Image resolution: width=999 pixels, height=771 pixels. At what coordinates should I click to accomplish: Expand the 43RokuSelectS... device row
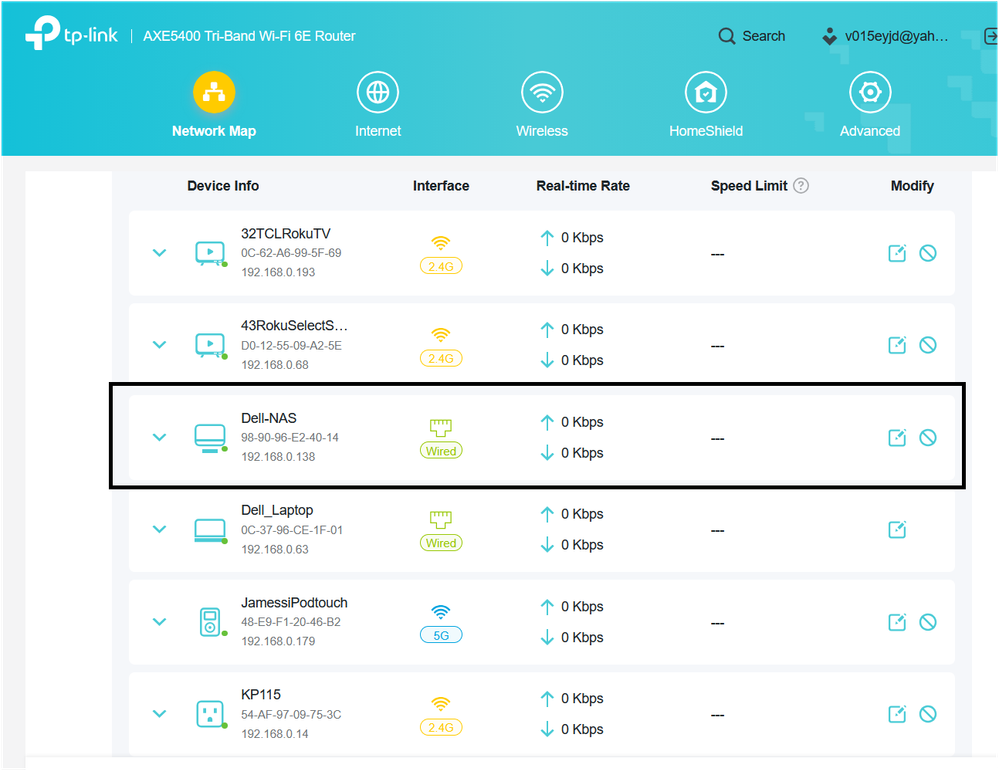pos(159,345)
